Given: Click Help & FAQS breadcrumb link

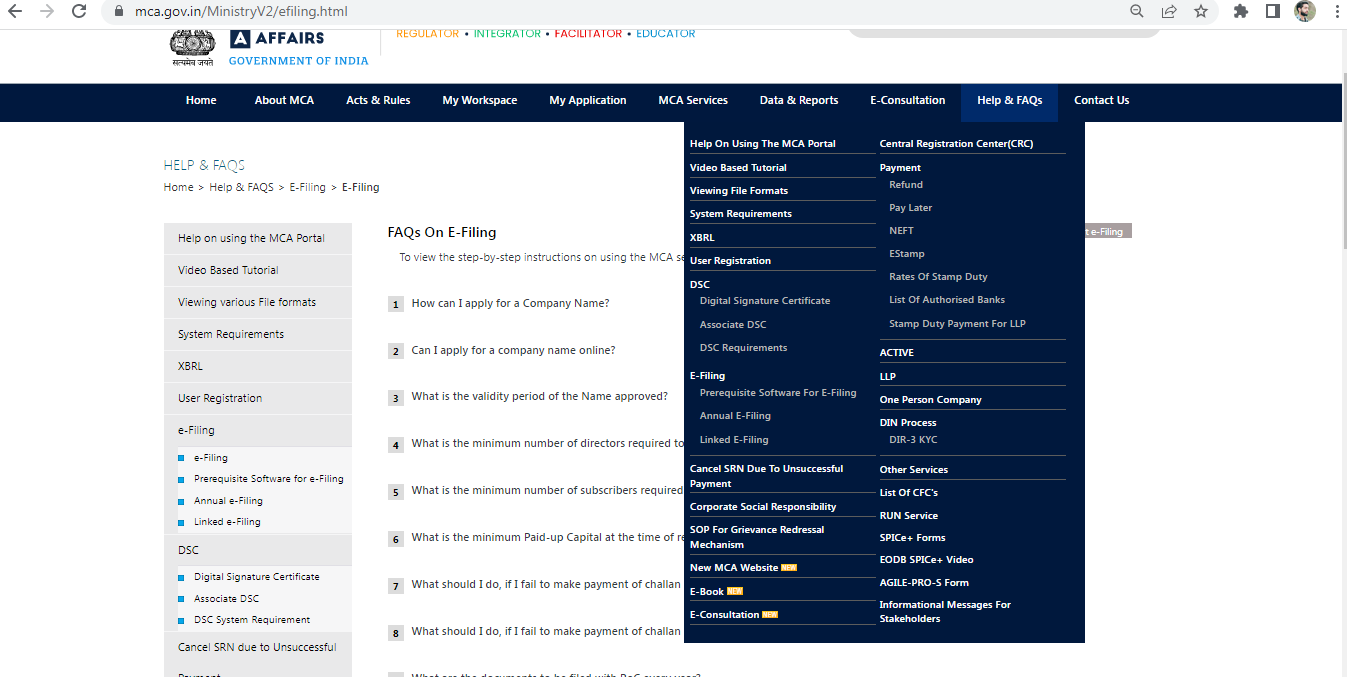Looking at the screenshot, I should pyautogui.click(x=241, y=187).
